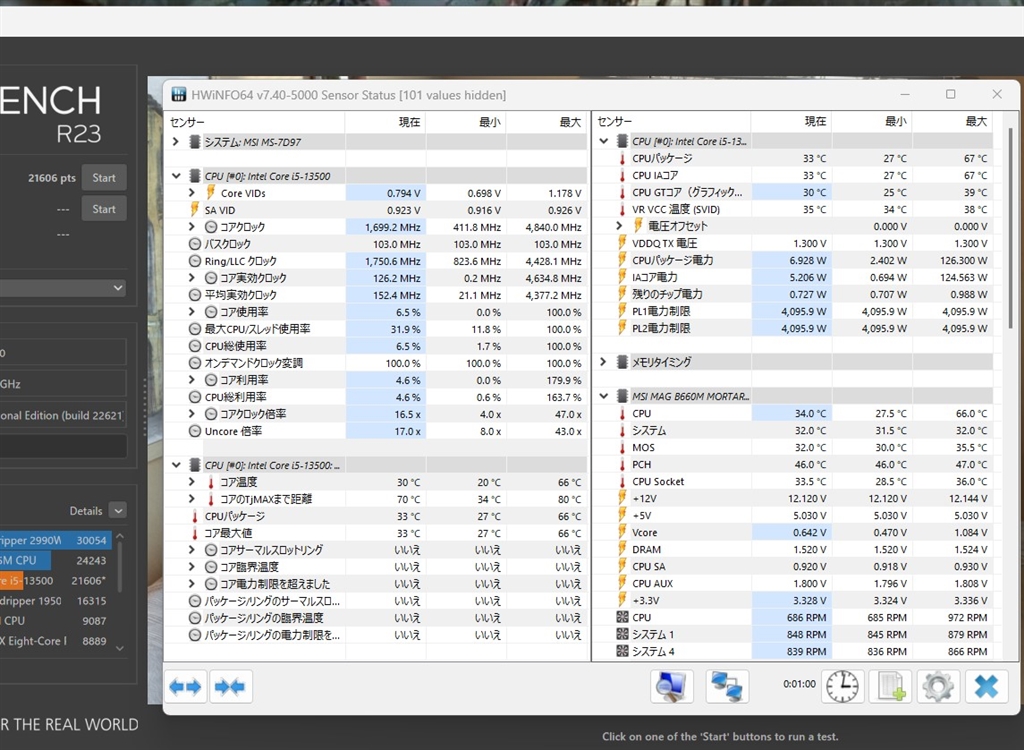Open the Cinebench Details dropdown arrow
The image size is (1024, 750).
118,510
